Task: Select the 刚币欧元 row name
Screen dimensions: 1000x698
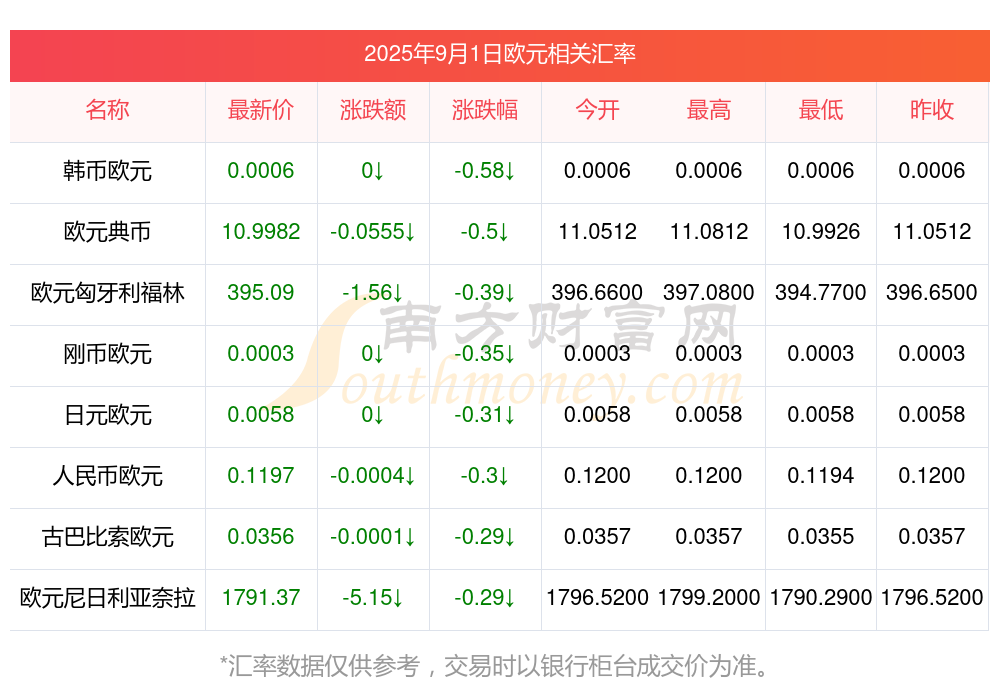Action: (107, 353)
